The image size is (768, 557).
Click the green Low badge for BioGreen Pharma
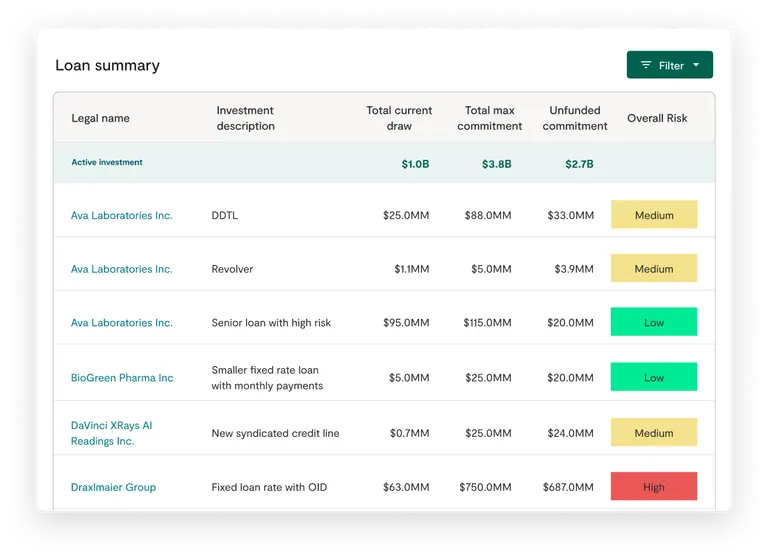tap(654, 377)
